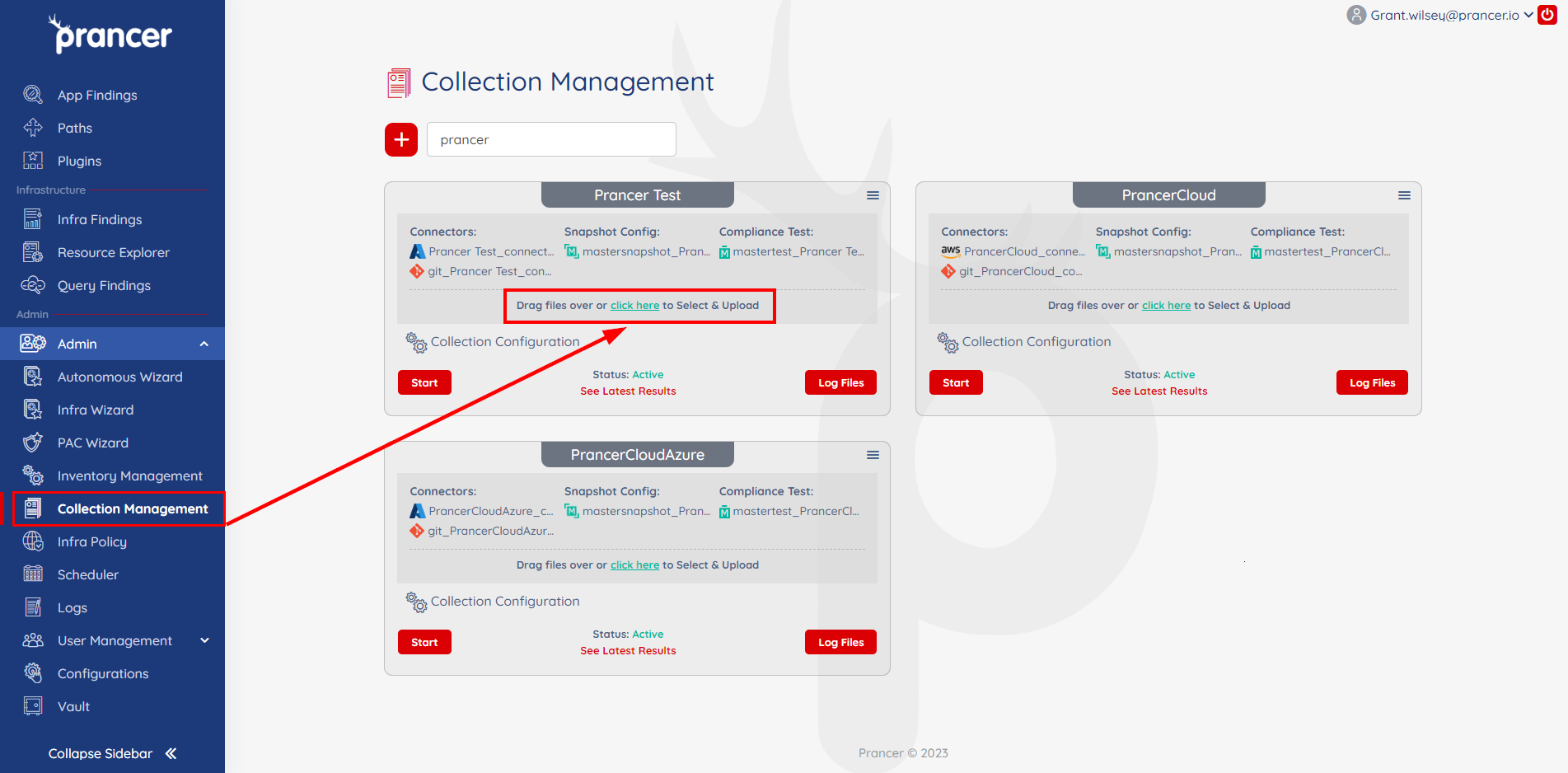Viewport: 1568px width, 773px height.
Task: Go to Resource Explorer
Action: [112, 252]
